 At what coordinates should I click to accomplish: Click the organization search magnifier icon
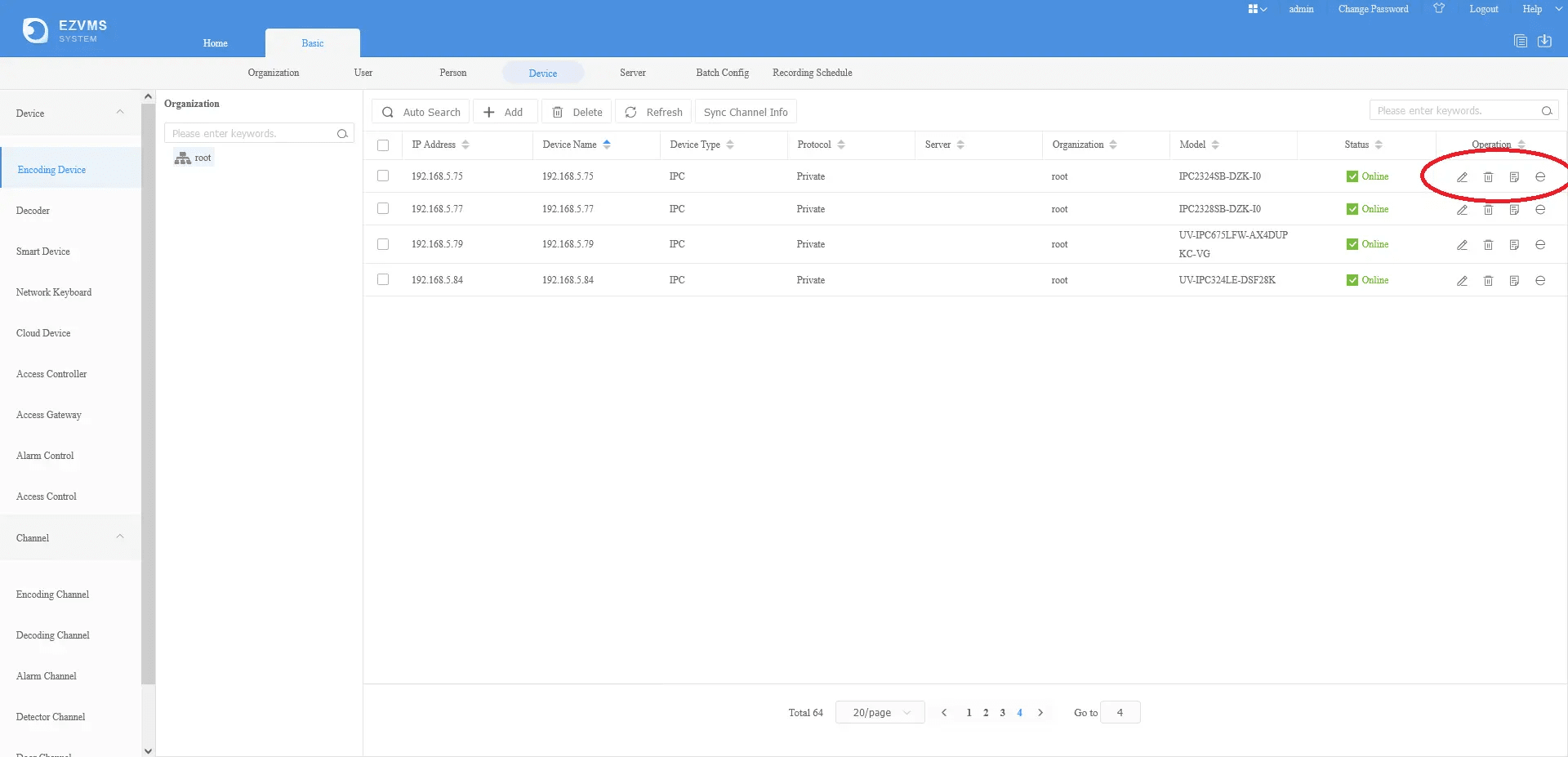tap(342, 134)
